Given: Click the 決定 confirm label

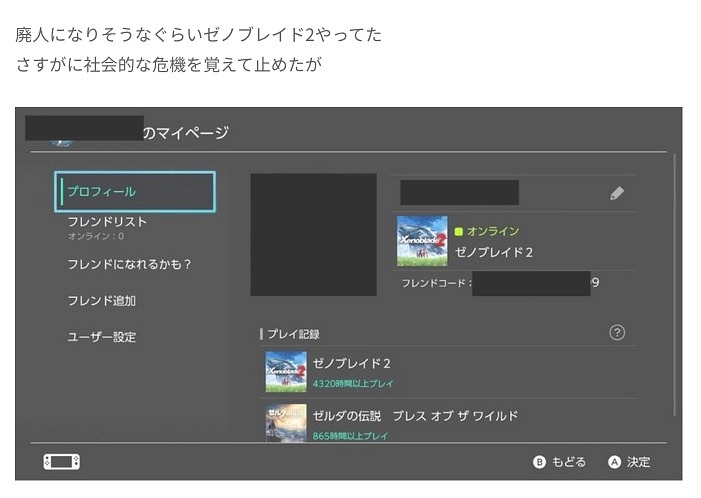Looking at the screenshot, I should coord(638,462).
